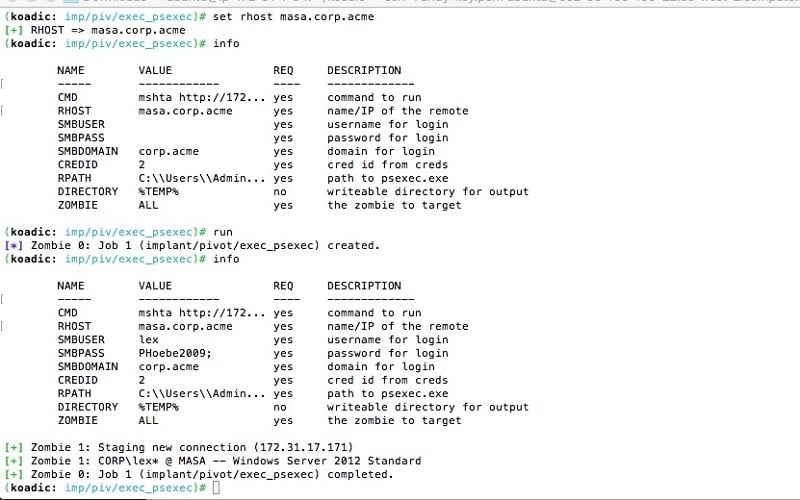
Task: Click 'password for login' in the PHoebe2009; row
Action: [388, 353]
